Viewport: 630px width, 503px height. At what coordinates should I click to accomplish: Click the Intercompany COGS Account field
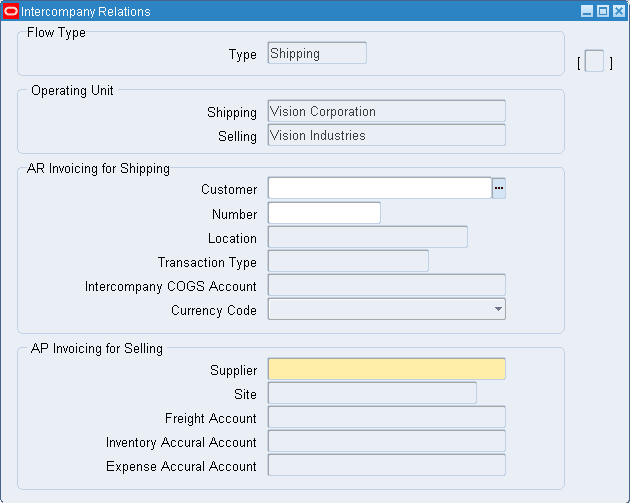[386, 285]
